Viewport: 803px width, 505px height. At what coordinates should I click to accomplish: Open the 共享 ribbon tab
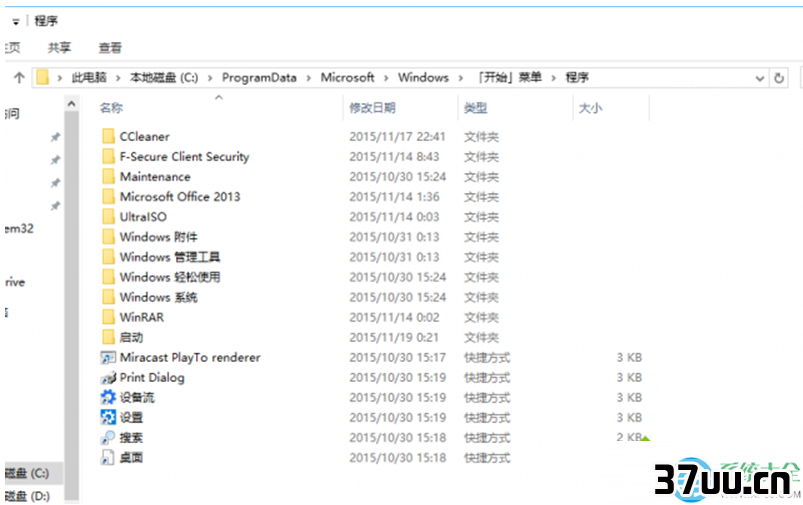pos(59,48)
